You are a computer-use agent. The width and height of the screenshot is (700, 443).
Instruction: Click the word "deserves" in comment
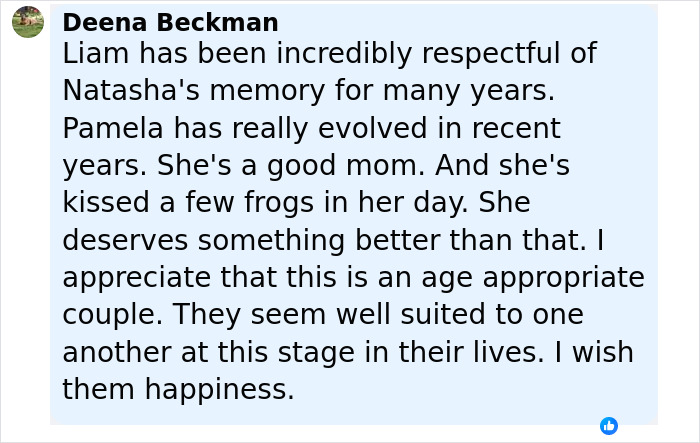125,240
